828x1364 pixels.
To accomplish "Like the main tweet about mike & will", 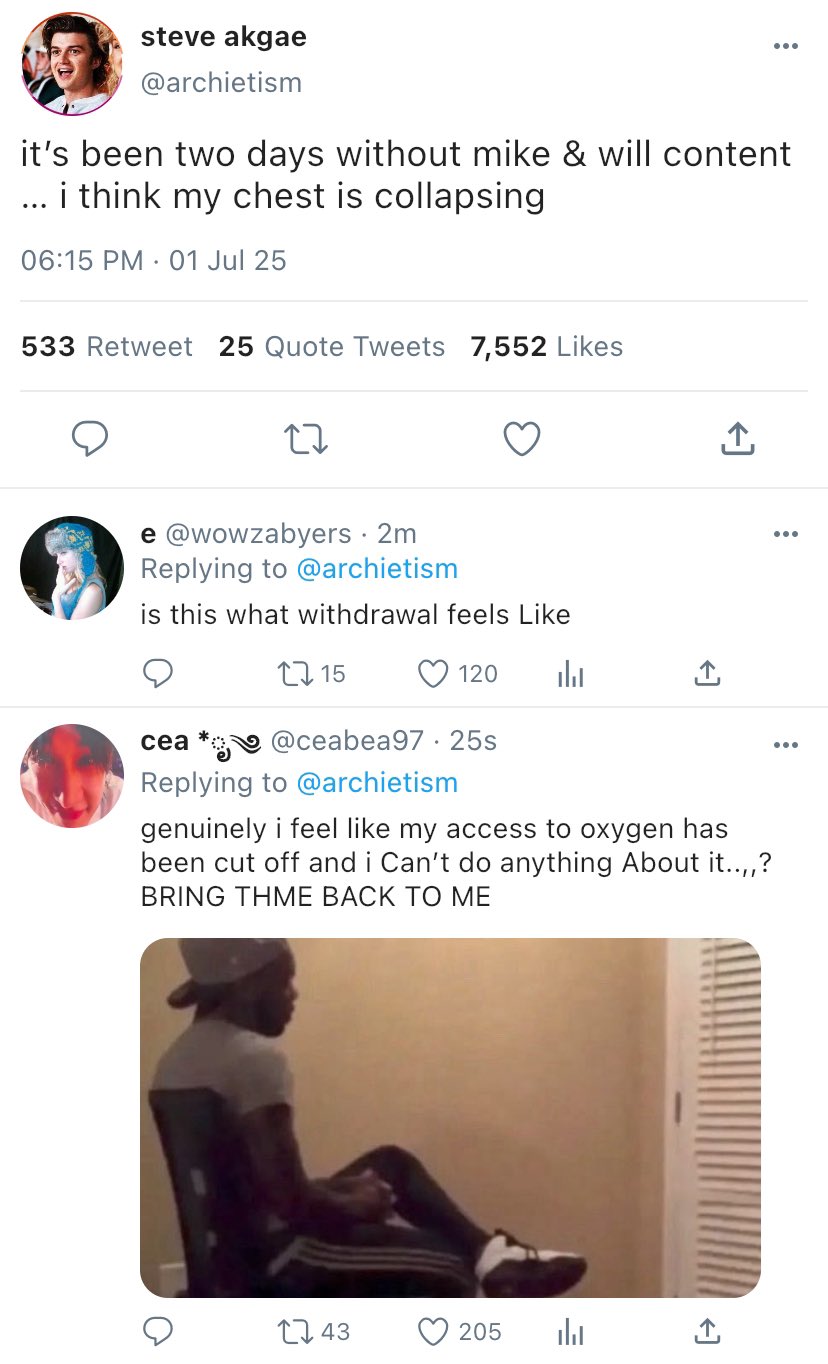I will pos(521,439).
